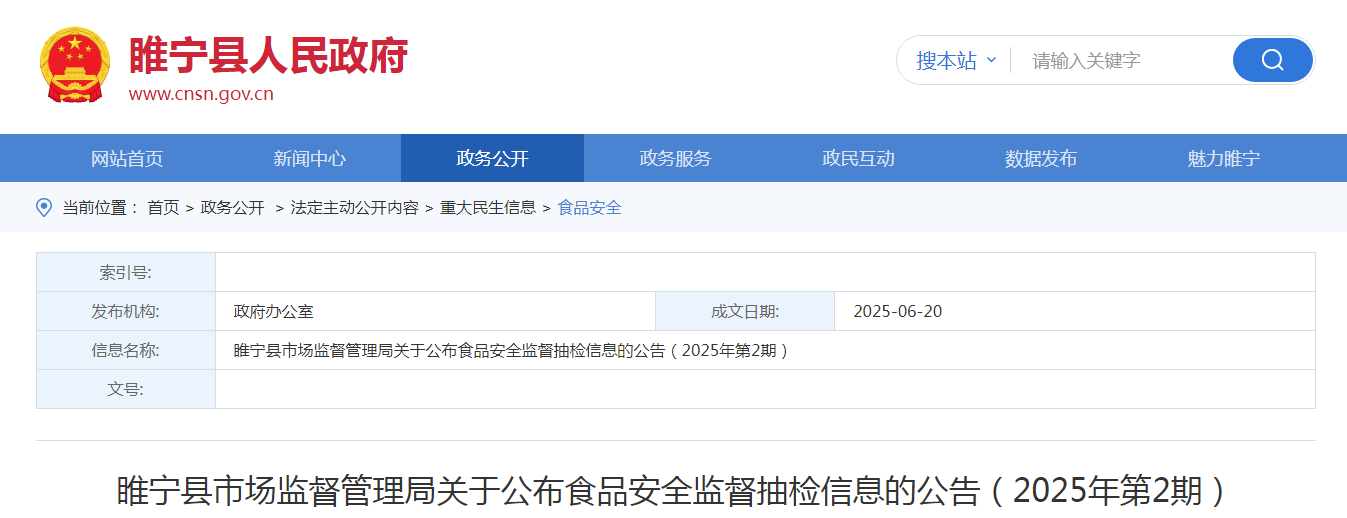Click the 请输入关键字 search input field
This screenshot has width=1347, height=518.
(1122, 60)
